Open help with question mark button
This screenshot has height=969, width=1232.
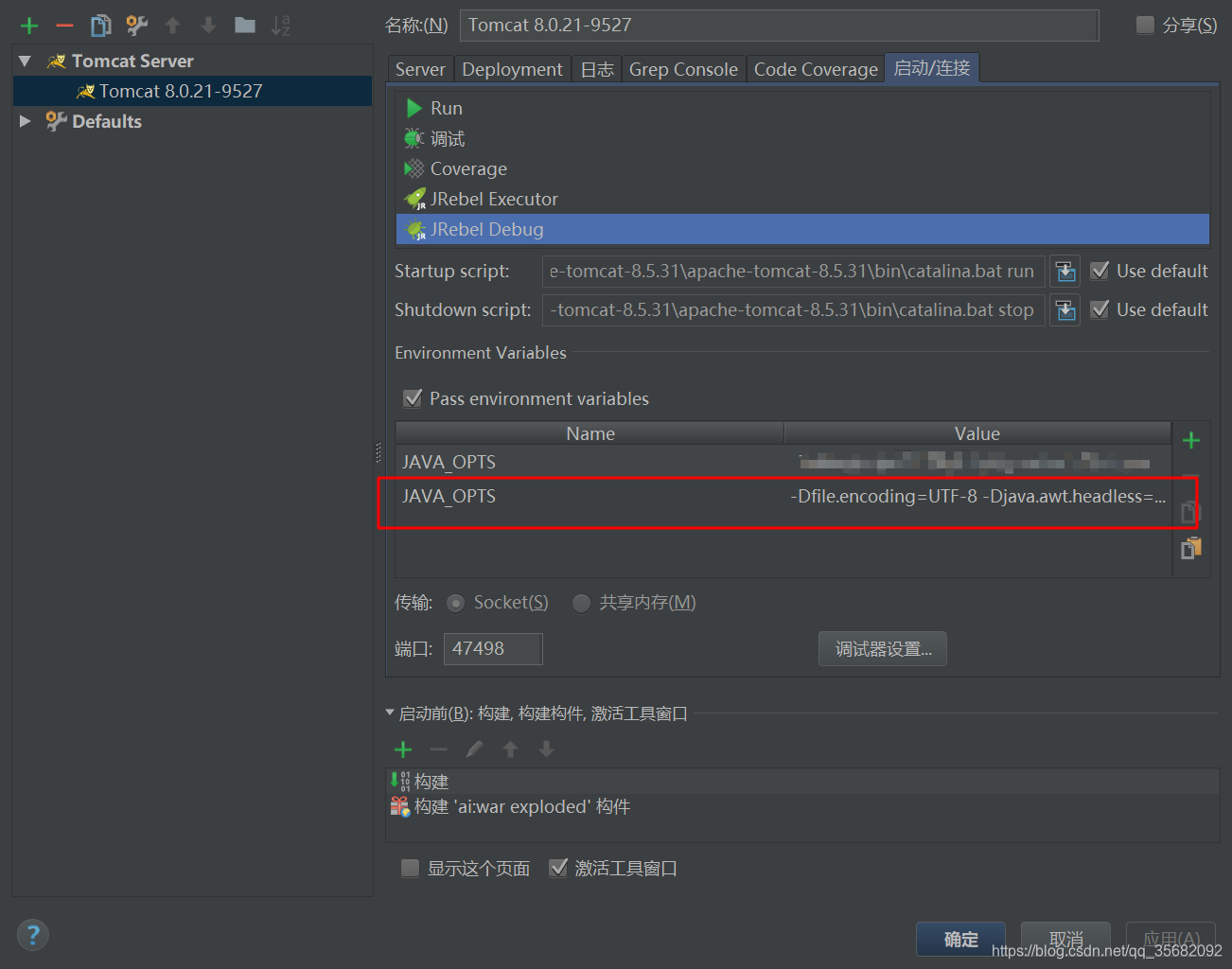33,935
